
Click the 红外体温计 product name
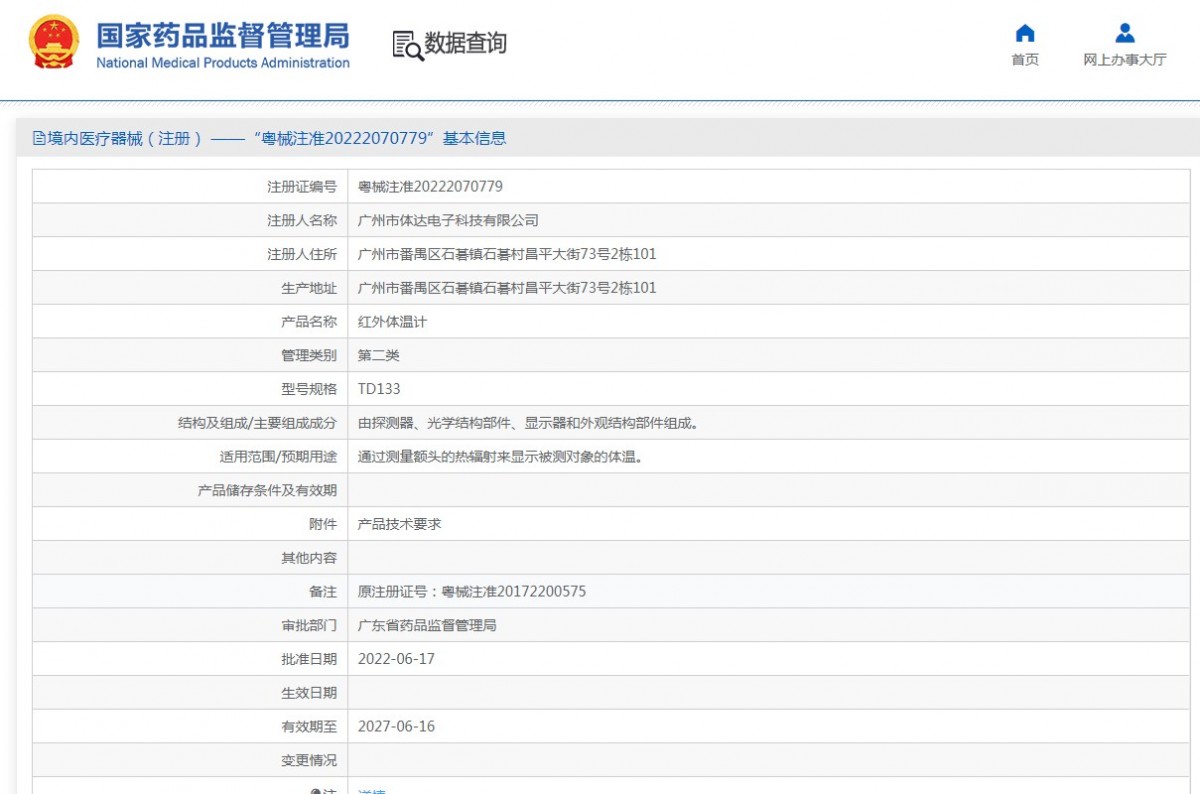tap(392, 322)
